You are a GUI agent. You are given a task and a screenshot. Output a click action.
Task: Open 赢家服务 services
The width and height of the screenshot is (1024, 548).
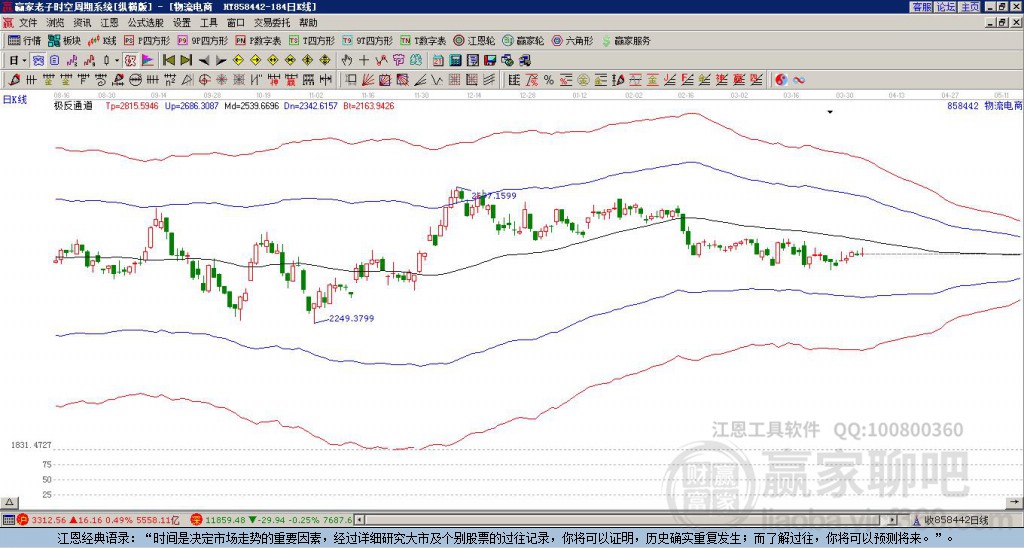click(x=626, y=40)
